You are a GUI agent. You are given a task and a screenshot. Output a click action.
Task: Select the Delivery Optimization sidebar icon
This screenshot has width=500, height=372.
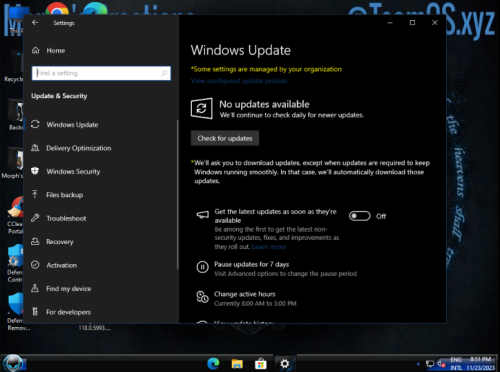pyautogui.click(x=35, y=148)
